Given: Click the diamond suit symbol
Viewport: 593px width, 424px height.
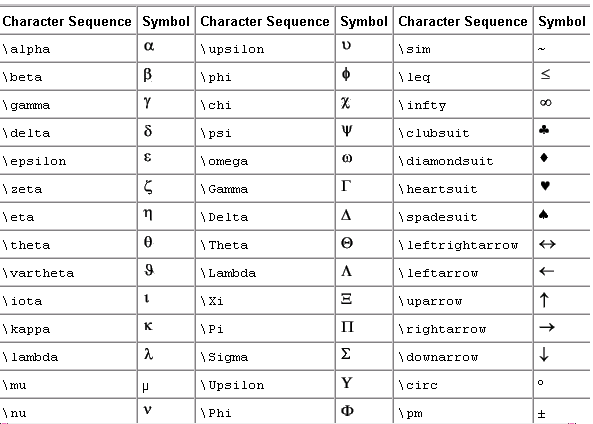Looking at the screenshot, I should pos(544,157).
